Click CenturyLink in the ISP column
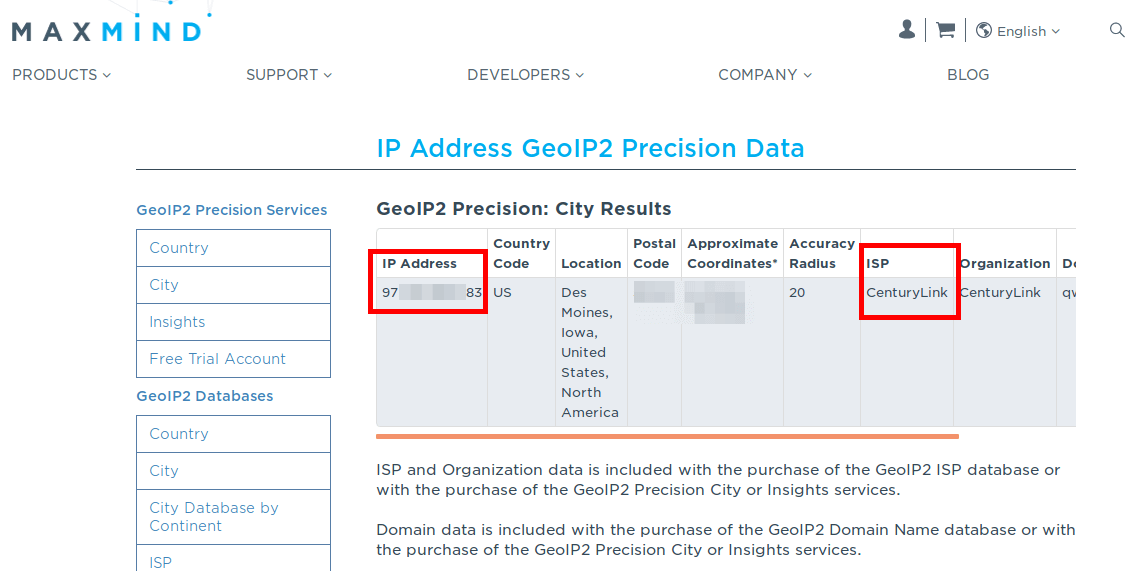The image size is (1125, 571). point(907,293)
